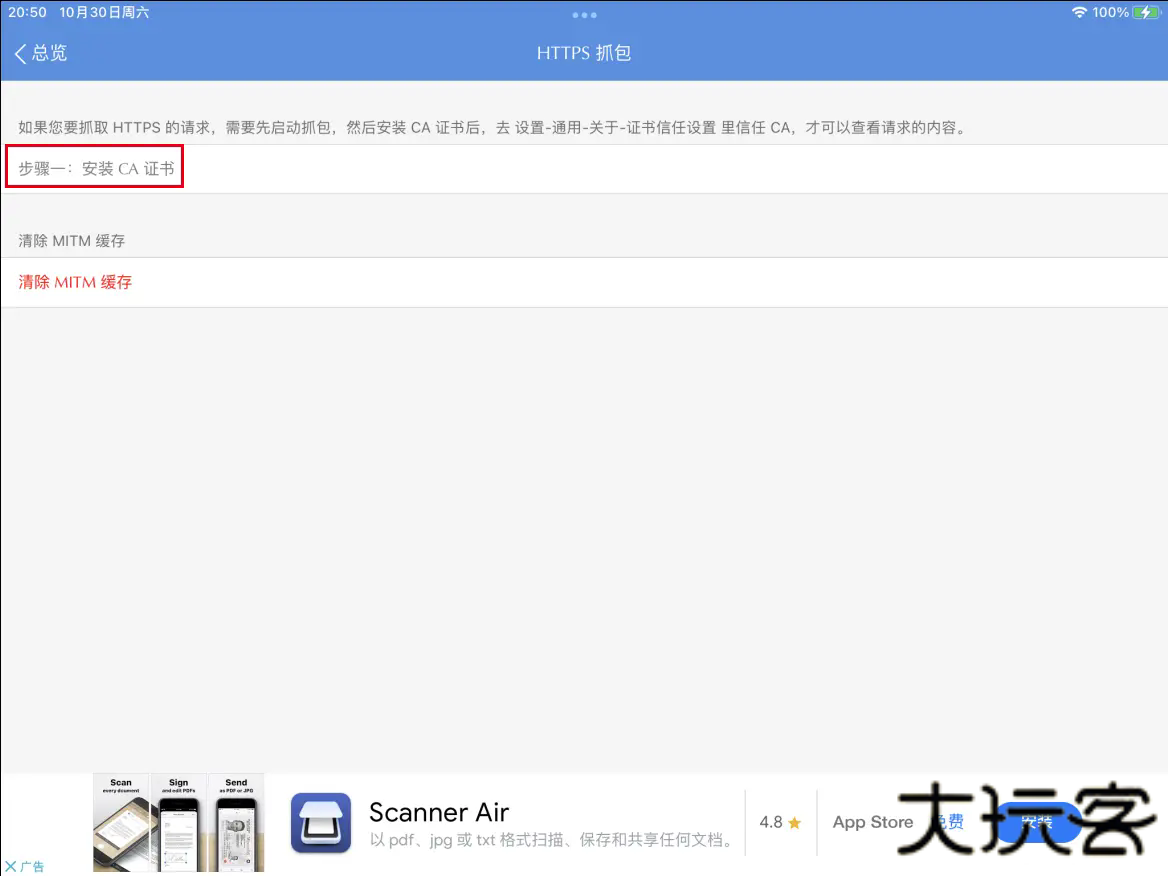The image size is (1168, 876).
Task: Tap the 安装 install pill button
Action: pyautogui.click(x=1040, y=822)
